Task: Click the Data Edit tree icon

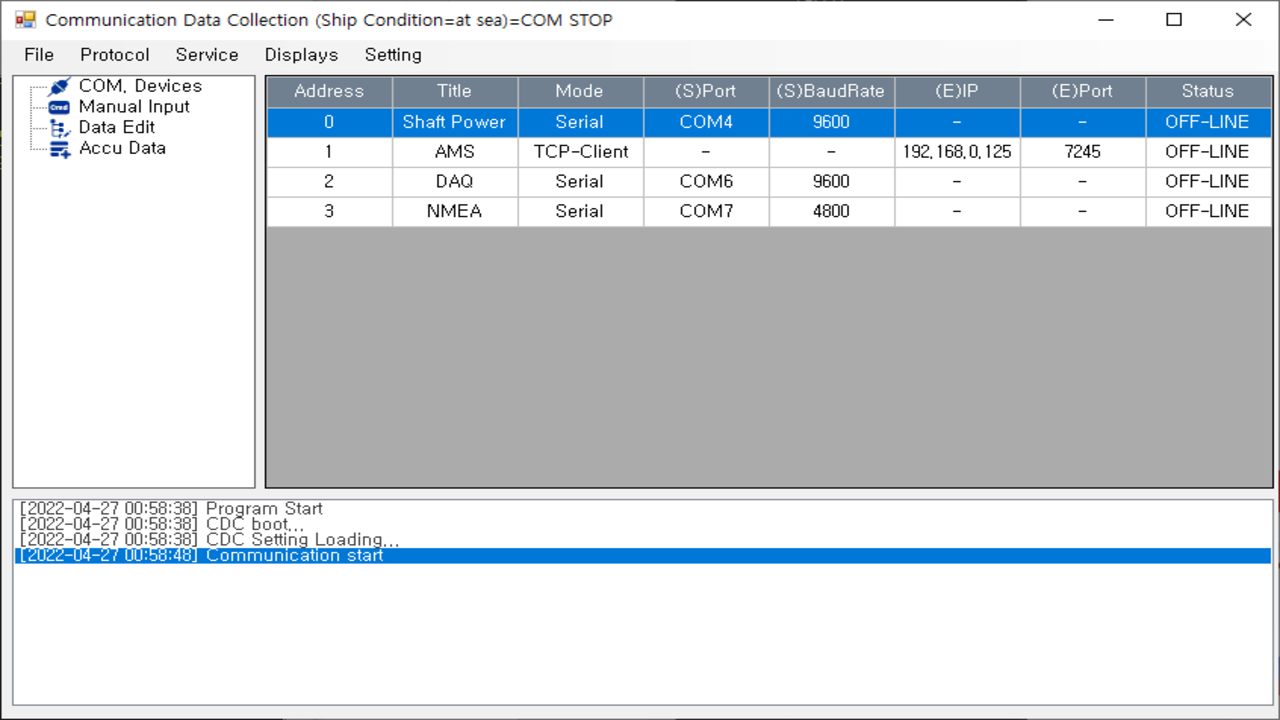Action: point(60,128)
